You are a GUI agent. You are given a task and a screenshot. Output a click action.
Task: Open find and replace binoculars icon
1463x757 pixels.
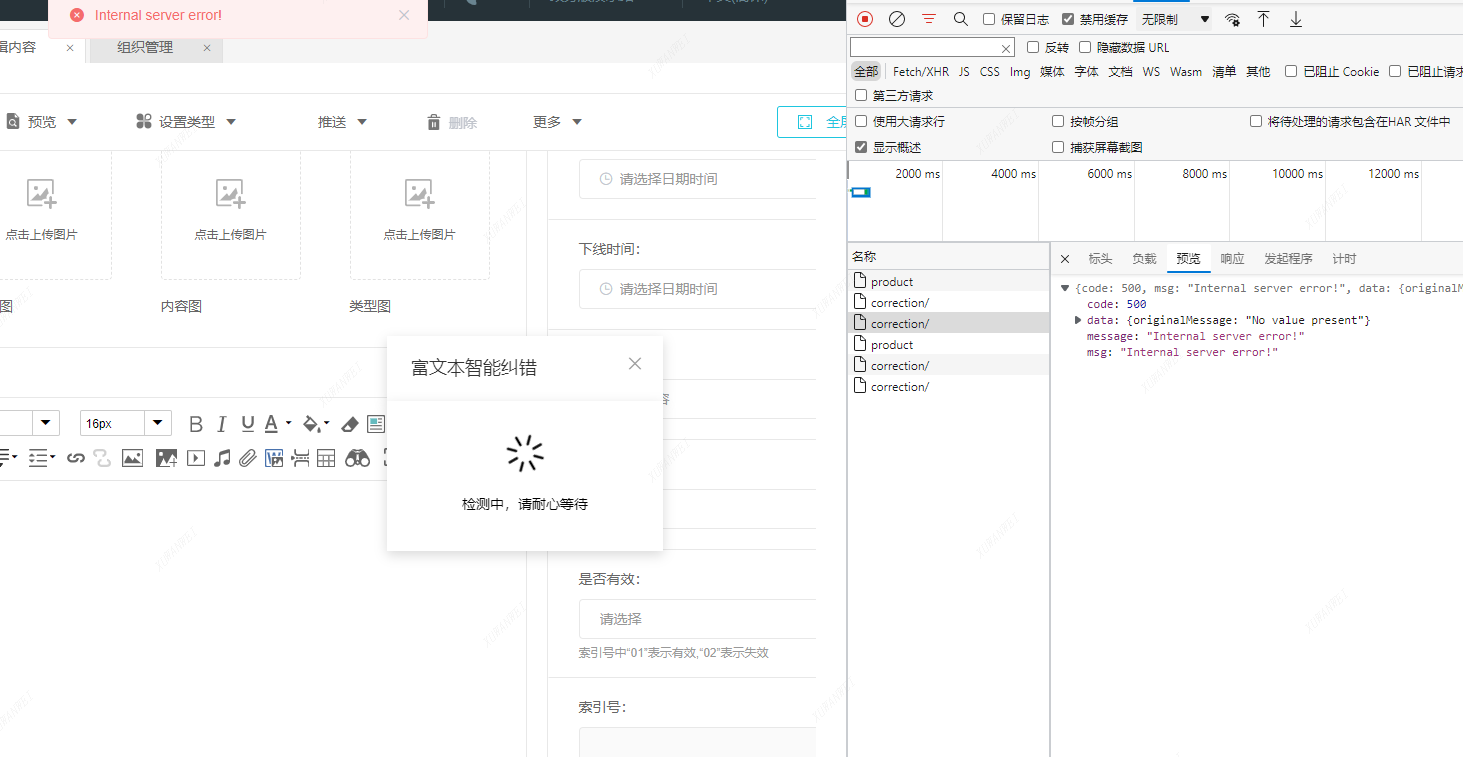[358, 458]
